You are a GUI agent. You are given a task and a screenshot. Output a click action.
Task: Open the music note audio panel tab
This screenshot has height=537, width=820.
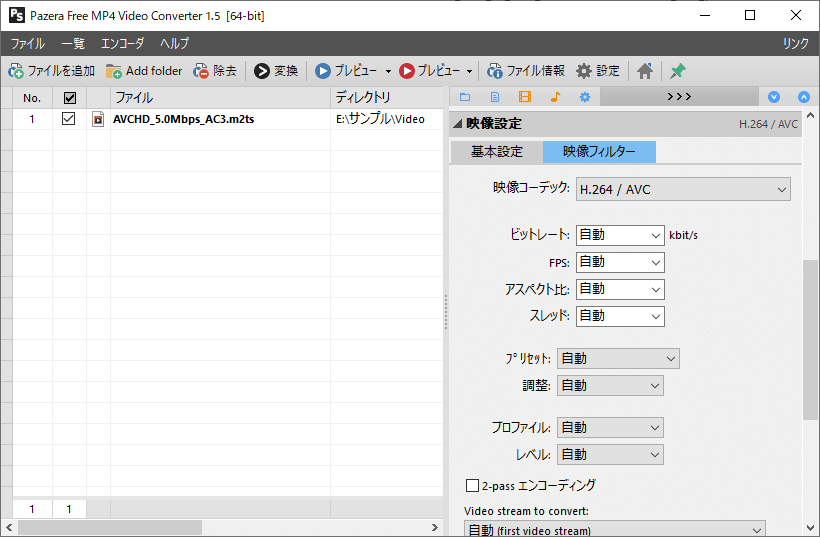coord(555,97)
